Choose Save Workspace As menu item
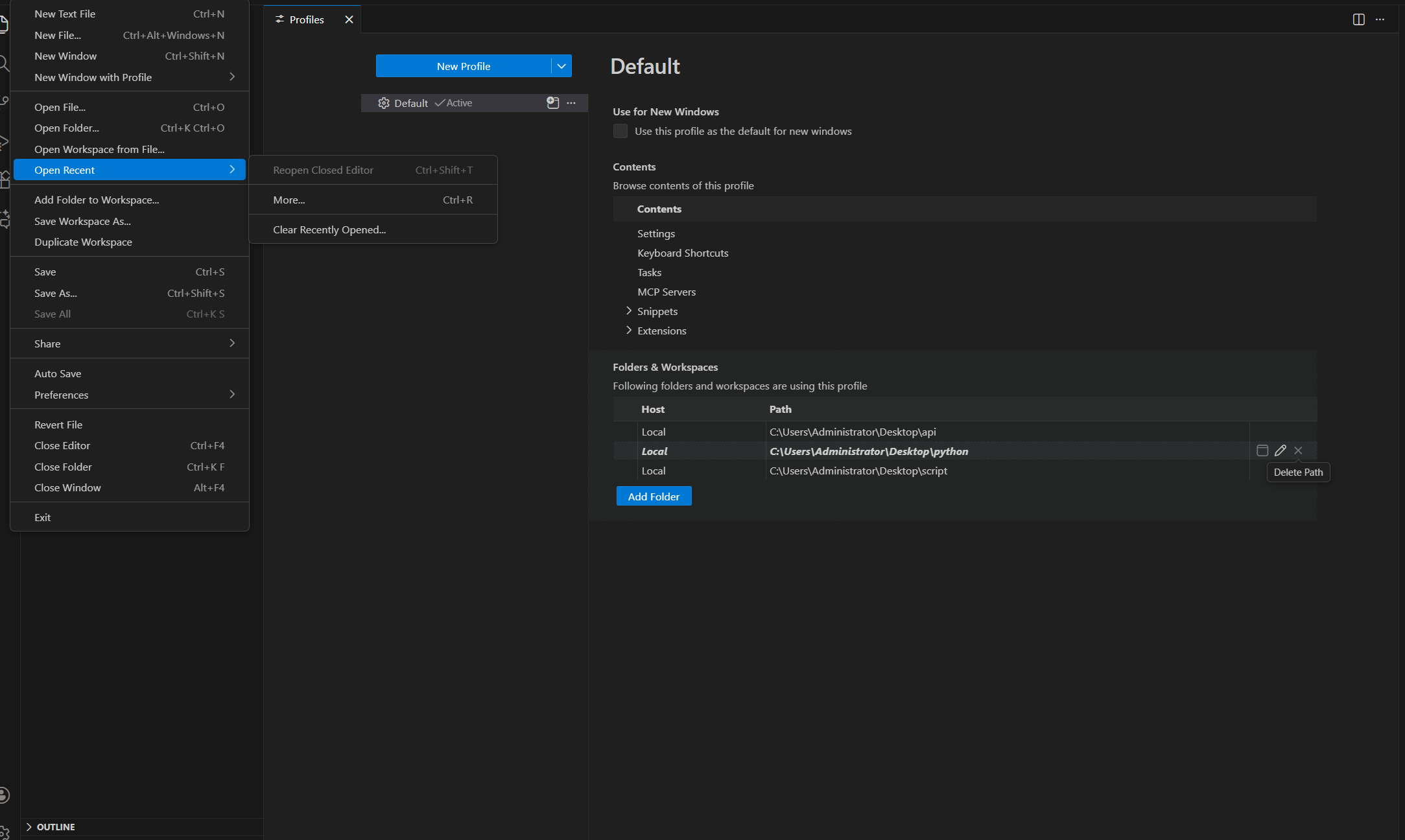The height and width of the screenshot is (840, 1405). [82, 221]
